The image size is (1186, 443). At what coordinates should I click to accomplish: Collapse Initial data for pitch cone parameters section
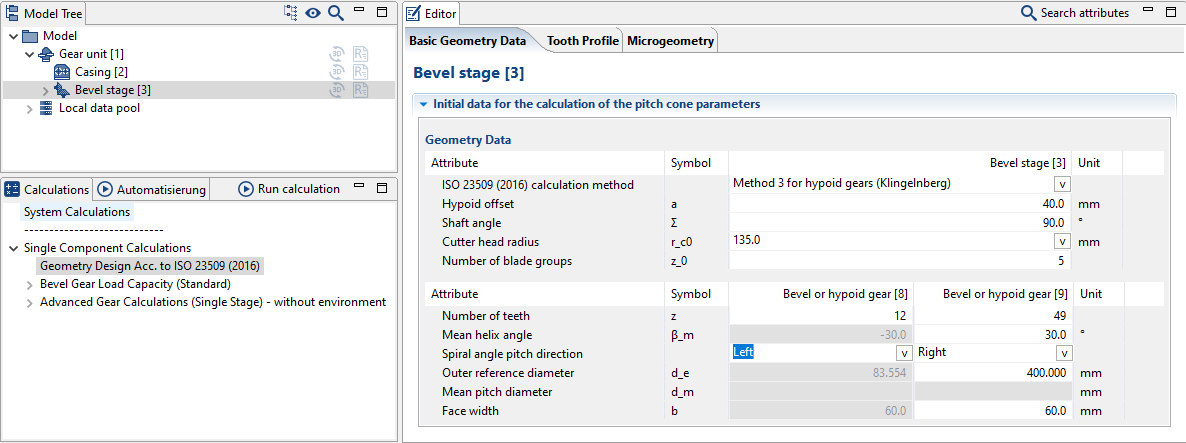point(424,104)
